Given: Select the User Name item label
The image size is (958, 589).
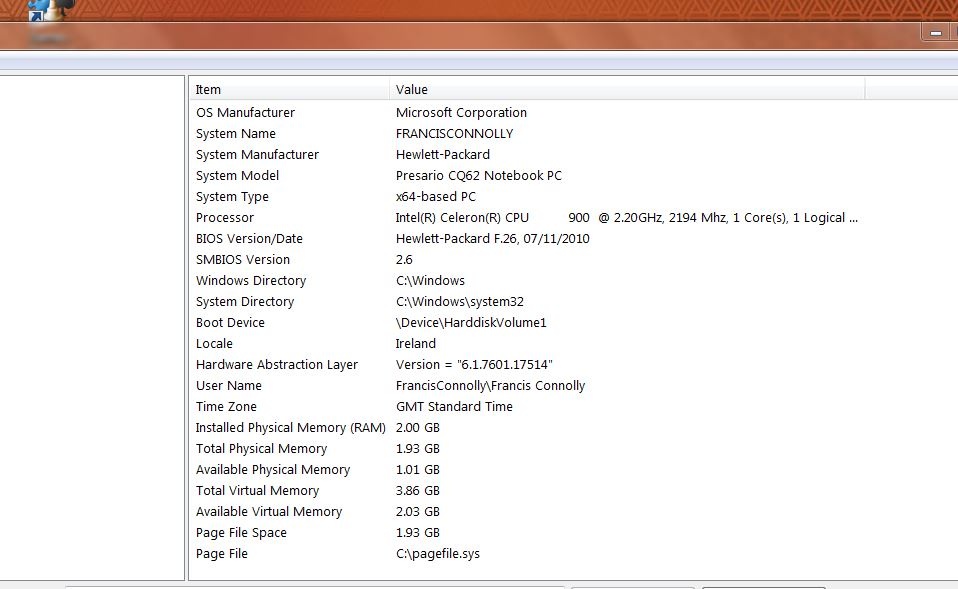Looking at the screenshot, I should tap(229, 386).
